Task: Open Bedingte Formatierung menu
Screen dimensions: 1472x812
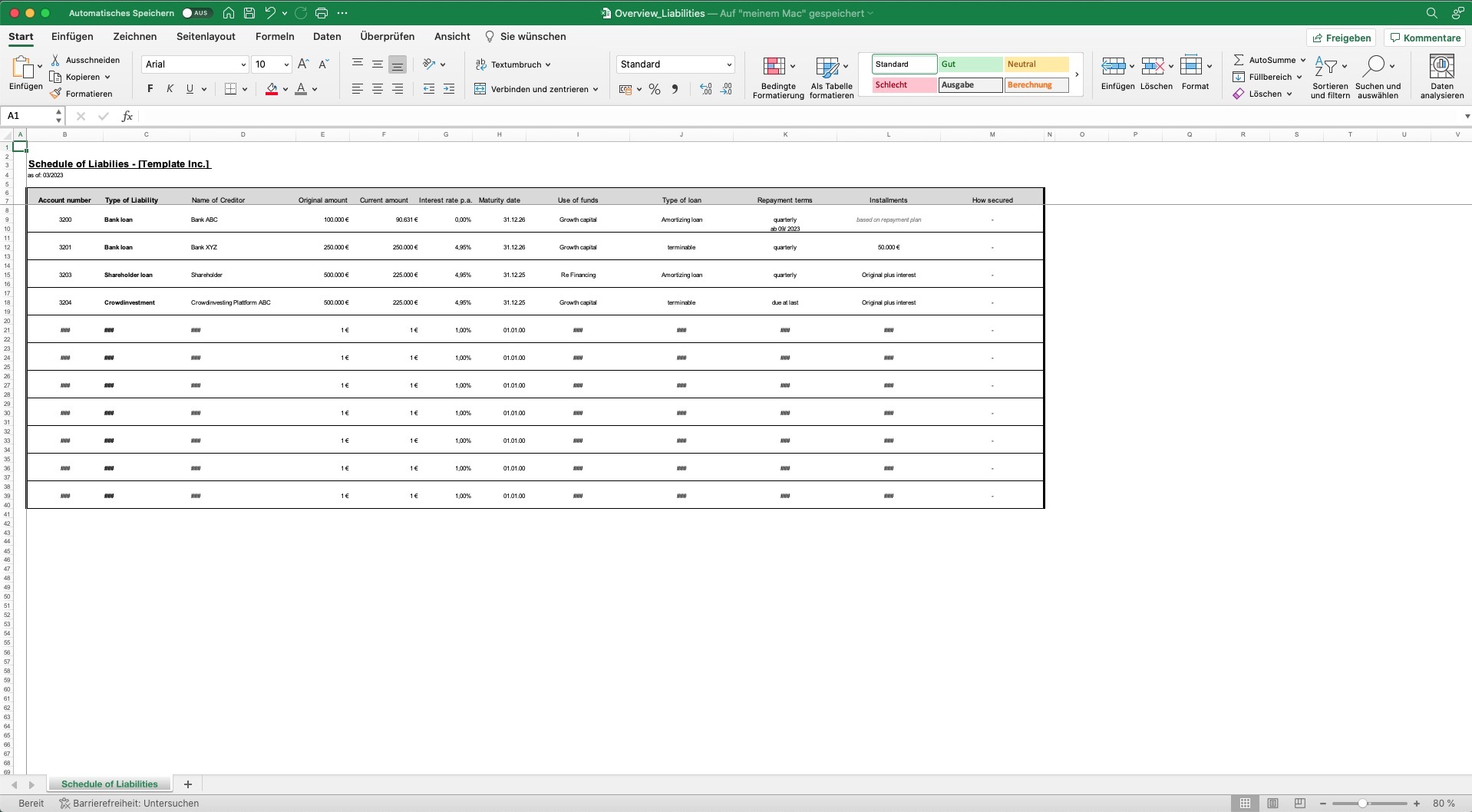Action: click(x=778, y=77)
